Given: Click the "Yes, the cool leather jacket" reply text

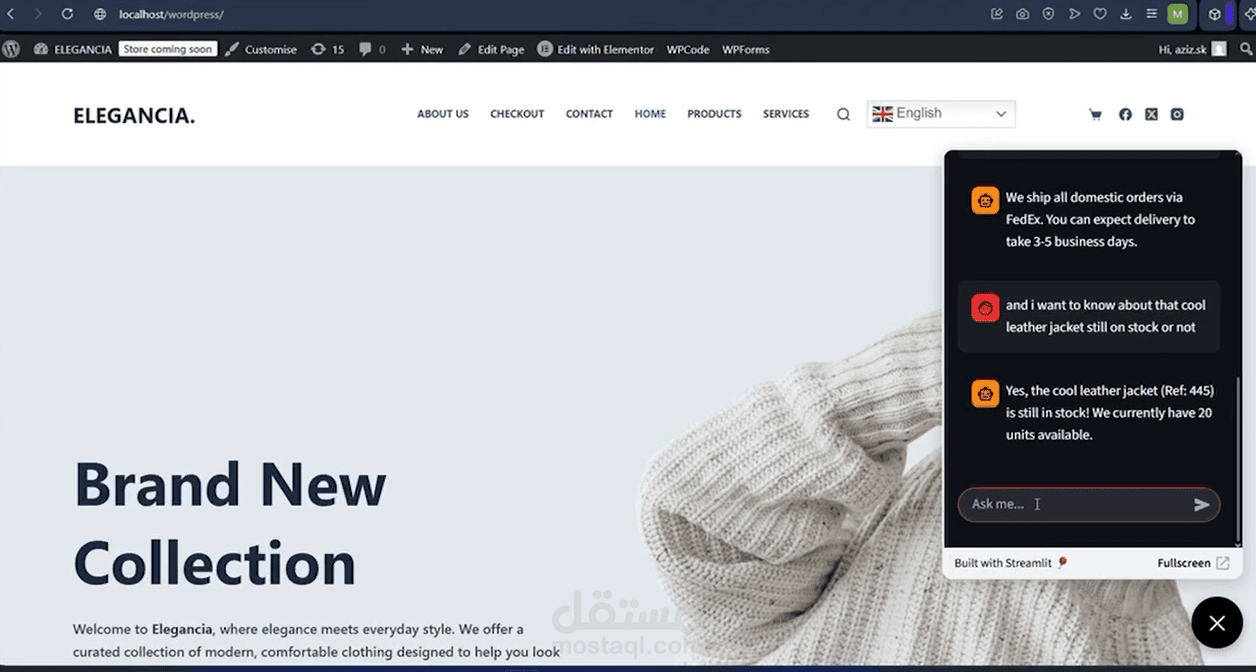Looking at the screenshot, I should [1110, 413].
